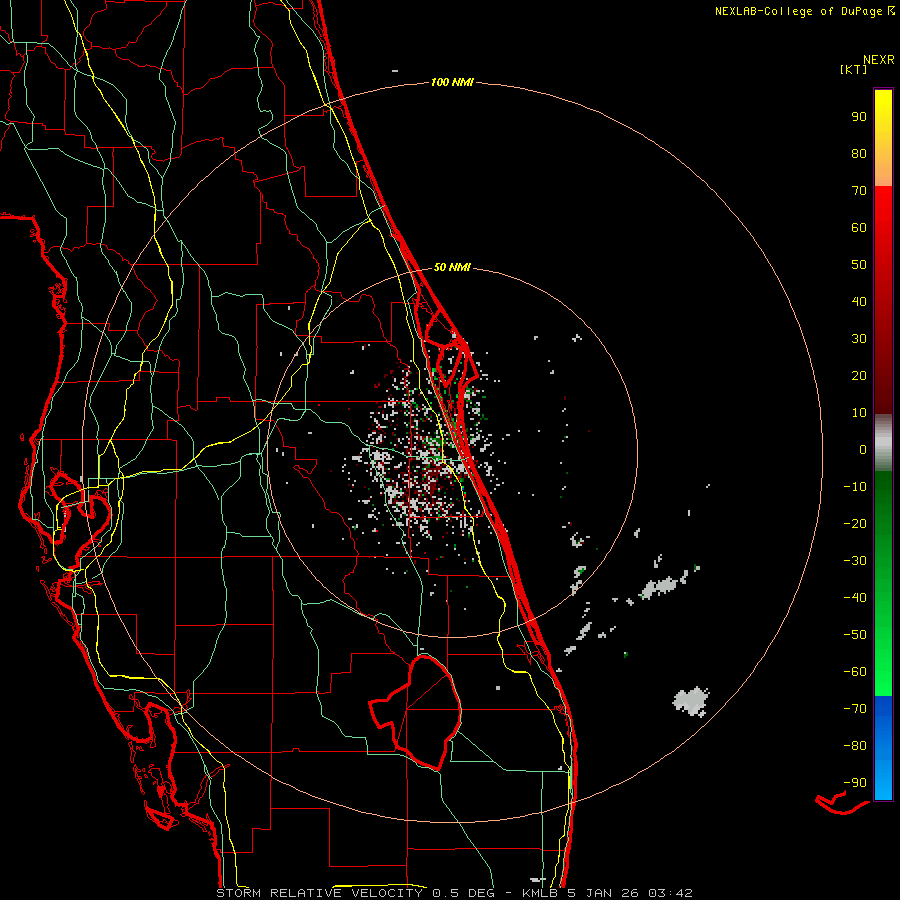This screenshot has width=900, height=900.
Task: Click the -50 value on velocity scale
Action: 855,635
